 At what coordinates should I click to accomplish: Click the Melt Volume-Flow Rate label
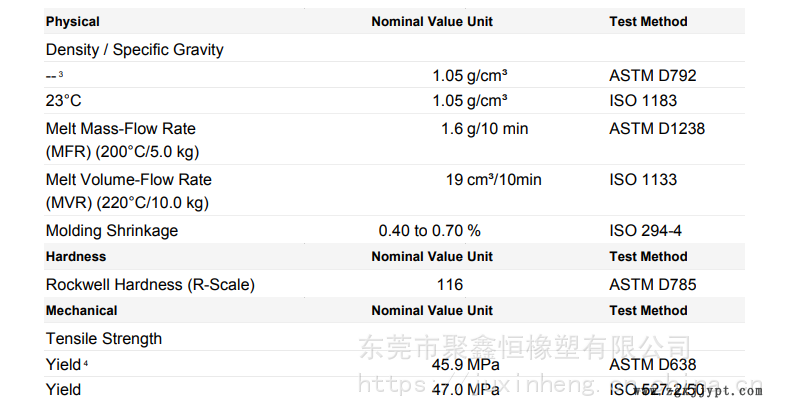pos(129,180)
